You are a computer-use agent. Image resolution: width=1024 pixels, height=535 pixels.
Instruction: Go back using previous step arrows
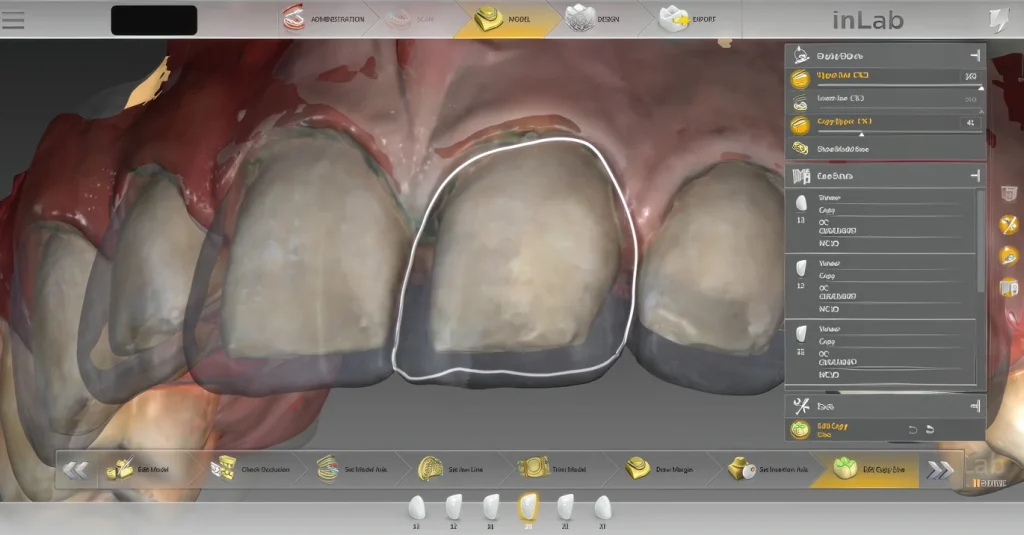point(75,469)
